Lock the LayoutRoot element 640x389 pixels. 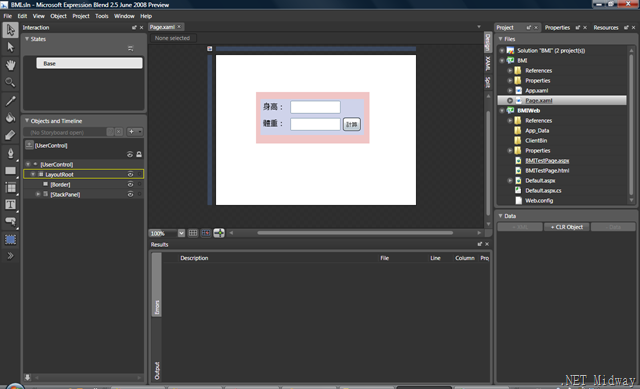coord(139,174)
